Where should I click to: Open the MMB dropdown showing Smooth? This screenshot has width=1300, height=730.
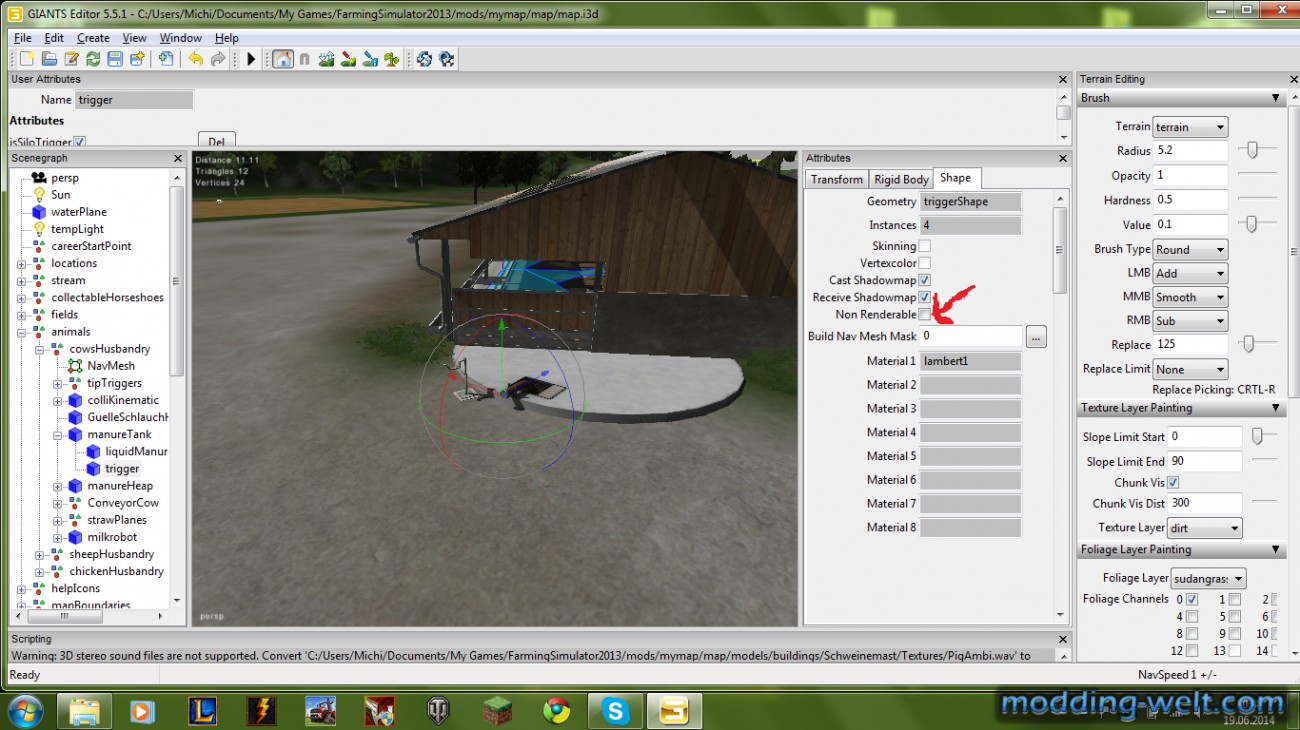[x=1190, y=297]
